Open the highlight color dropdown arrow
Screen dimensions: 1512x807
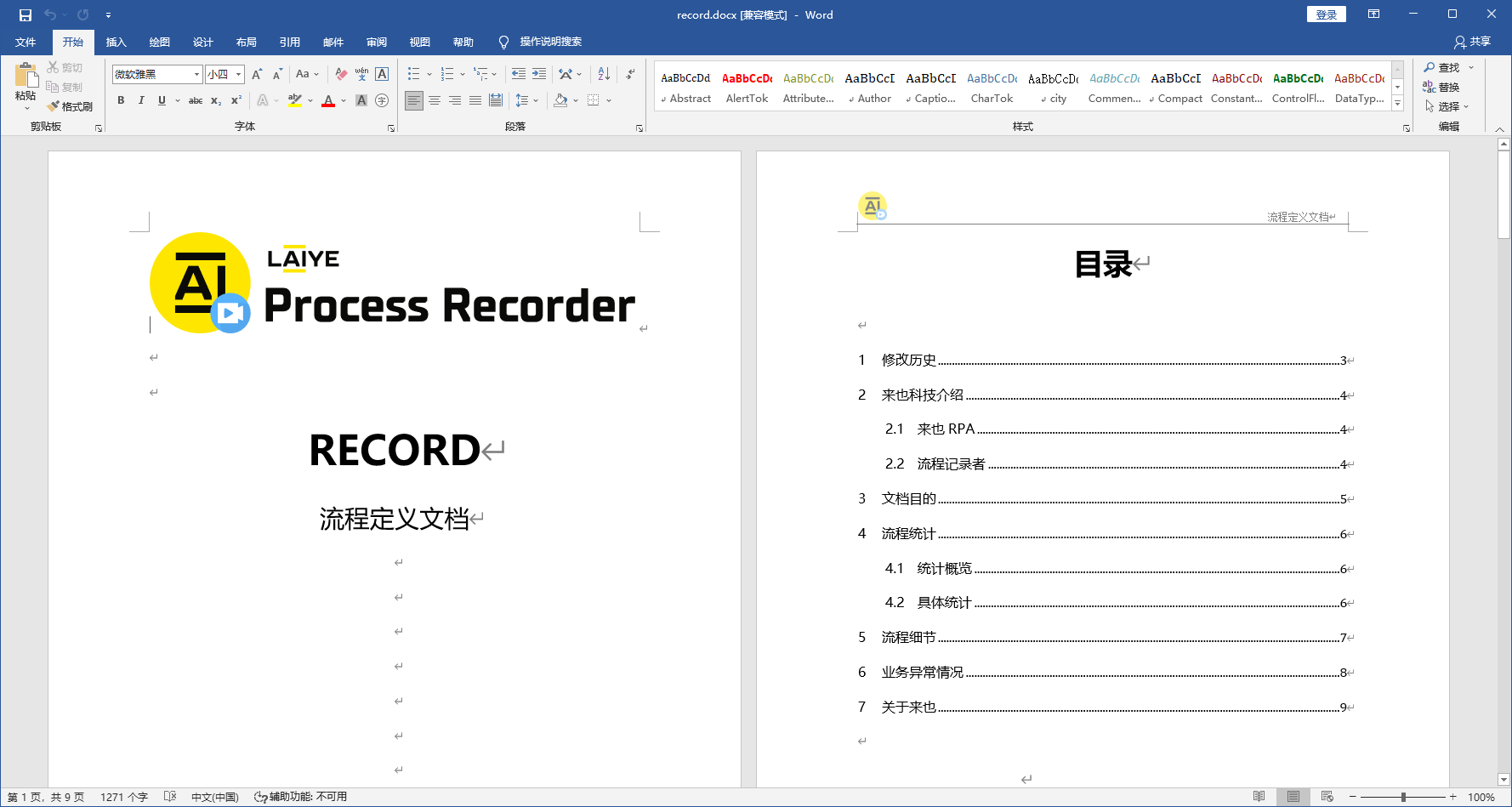pos(310,100)
